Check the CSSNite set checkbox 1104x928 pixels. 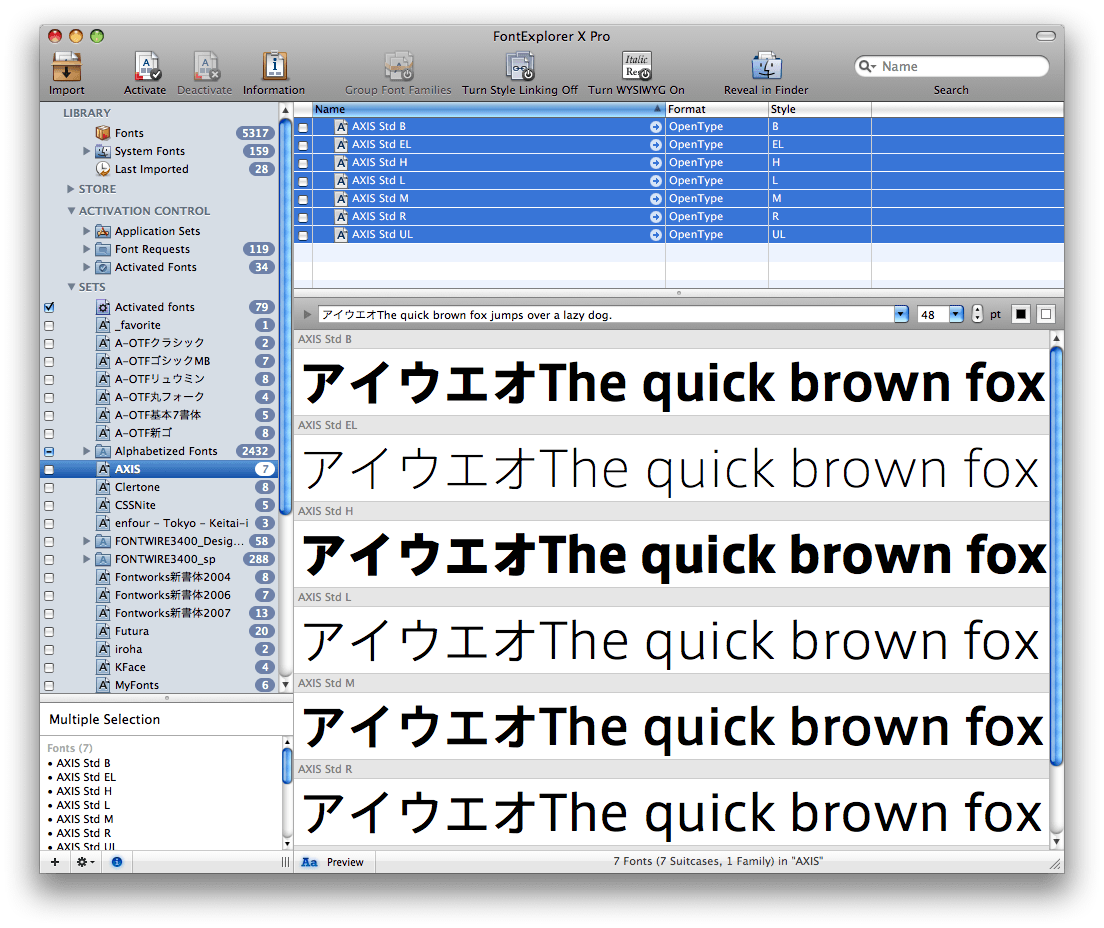pos(49,506)
